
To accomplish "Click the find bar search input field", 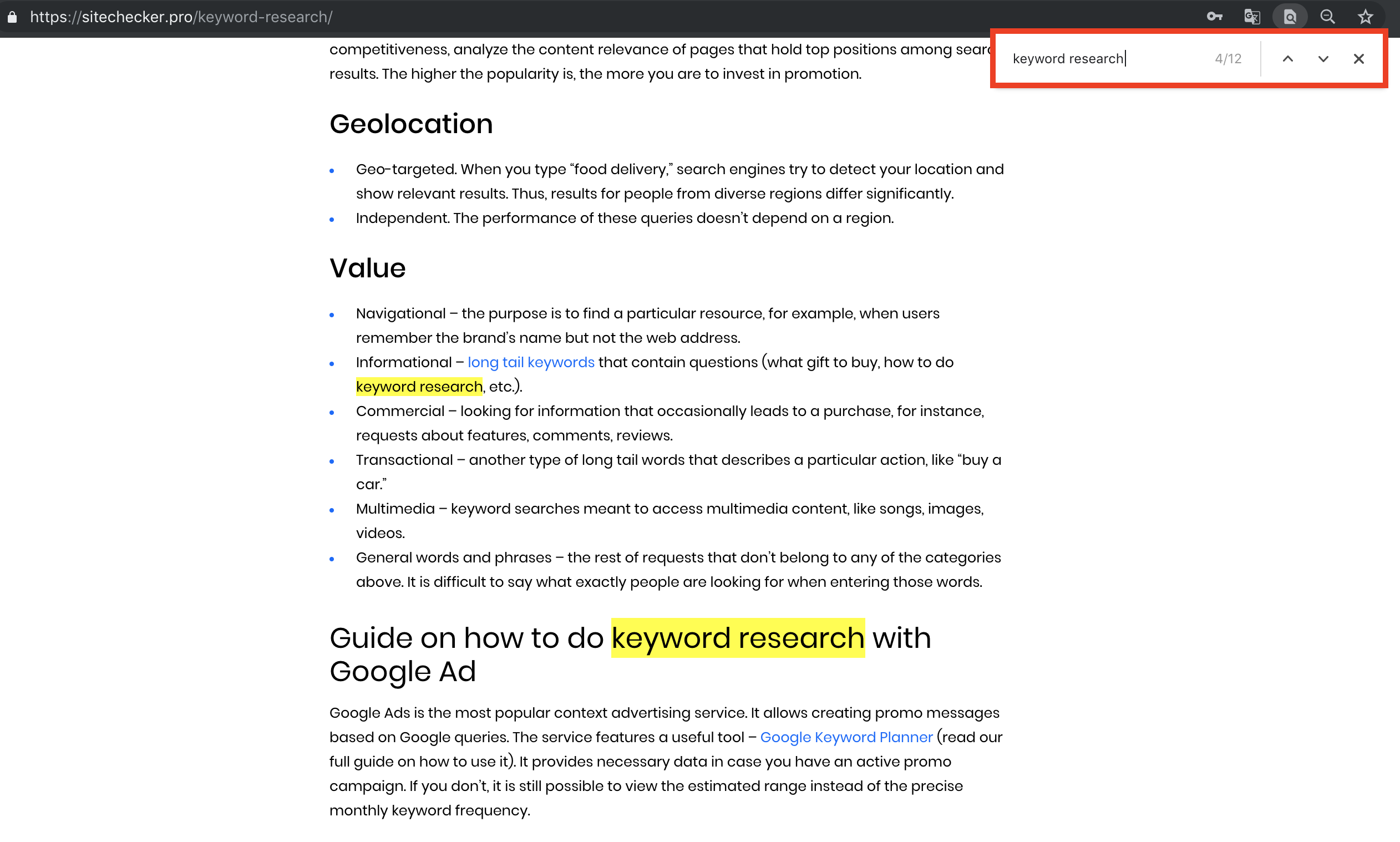I will (1106, 59).
